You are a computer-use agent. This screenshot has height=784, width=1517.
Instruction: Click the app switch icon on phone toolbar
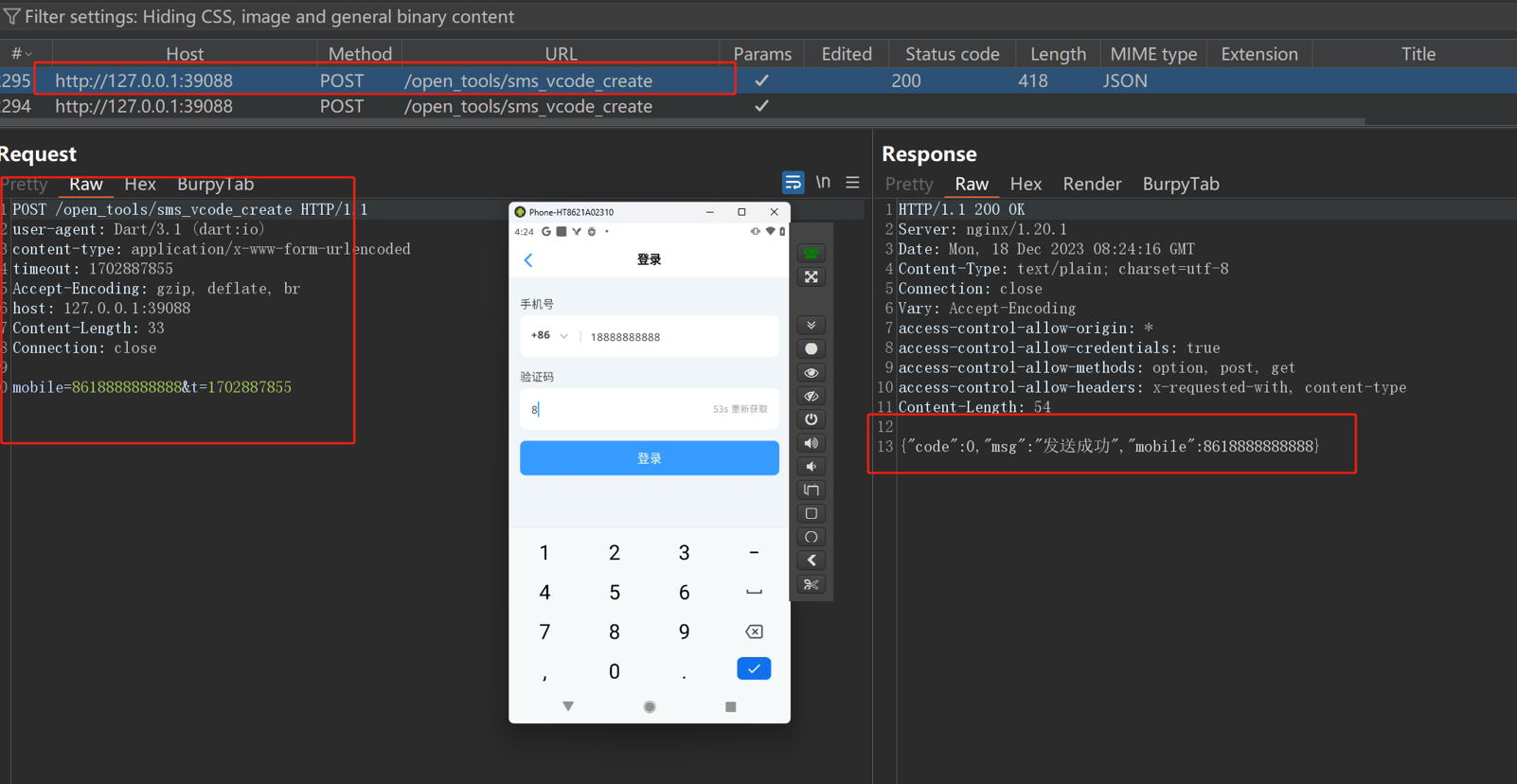(x=812, y=490)
